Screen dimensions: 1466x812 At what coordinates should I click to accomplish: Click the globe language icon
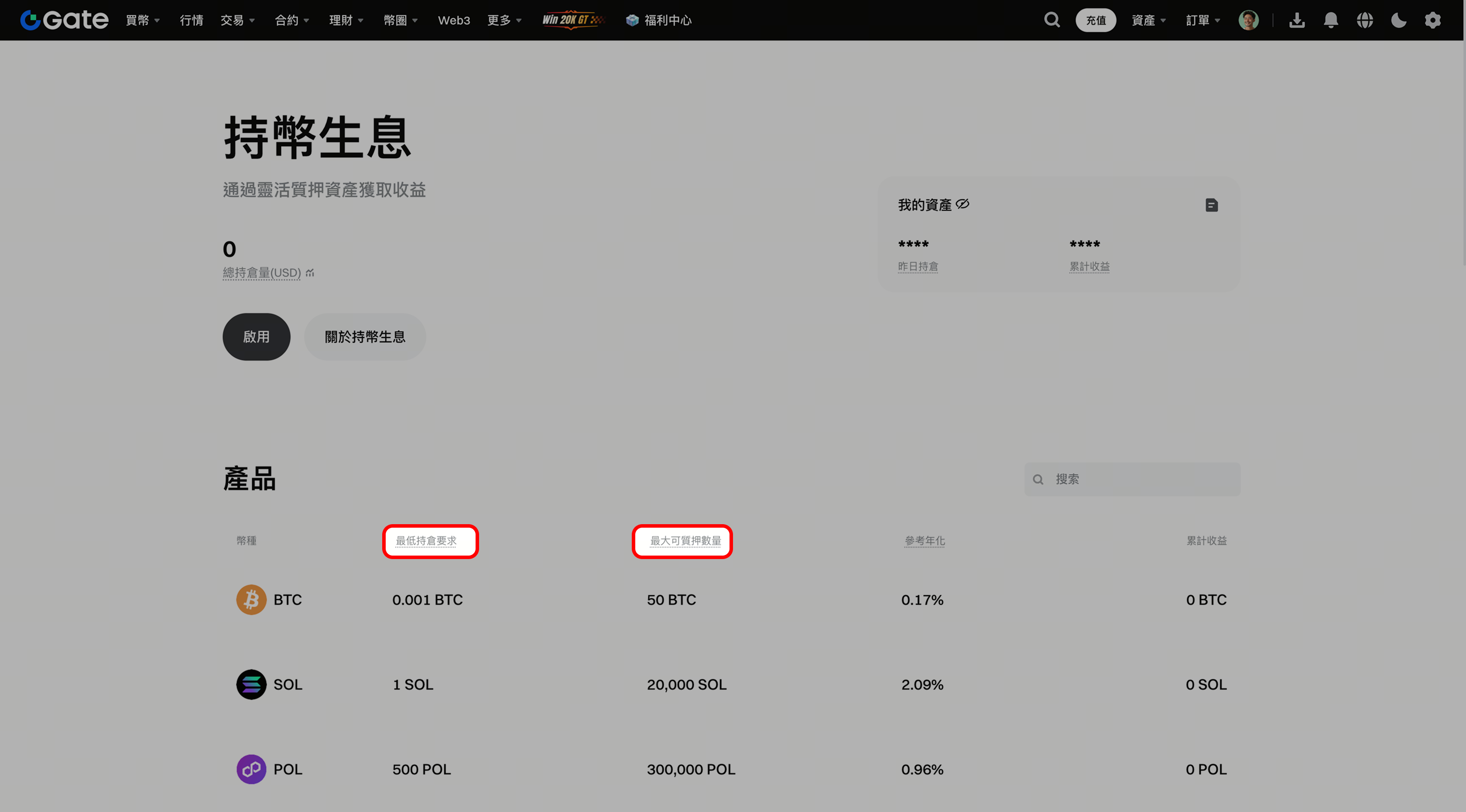coord(1365,20)
